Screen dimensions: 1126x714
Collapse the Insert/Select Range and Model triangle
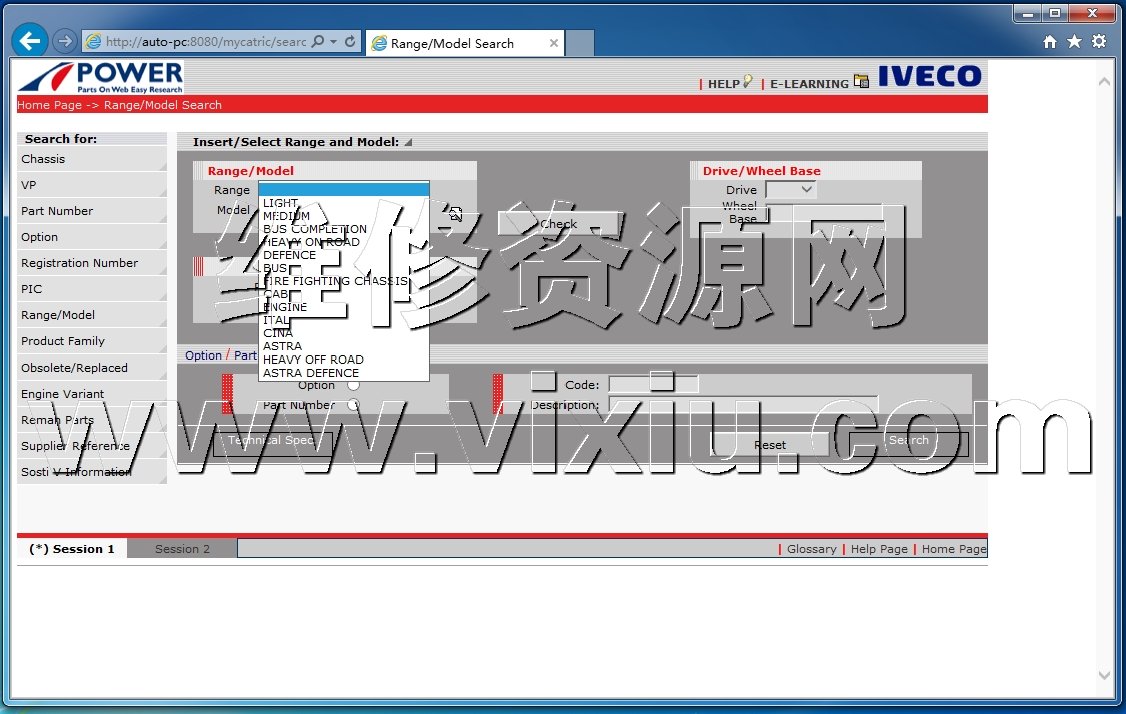(408, 142)
